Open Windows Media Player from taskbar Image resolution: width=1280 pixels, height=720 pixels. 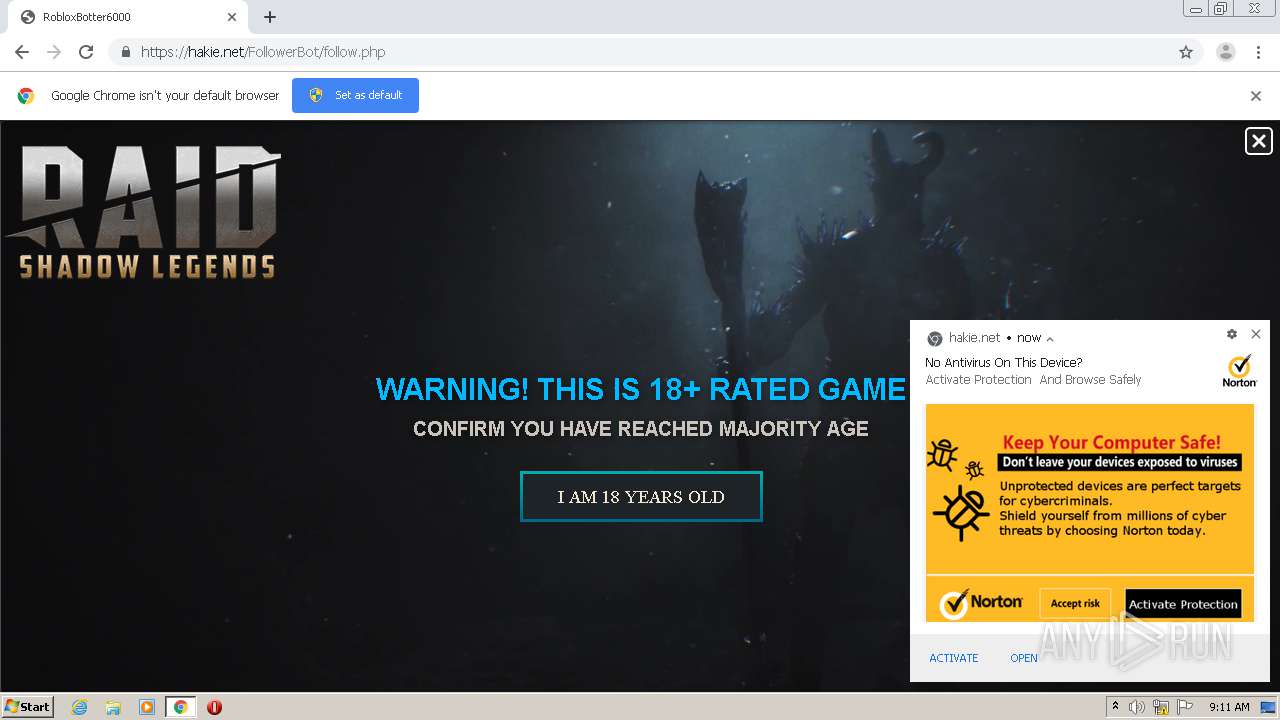pyautogui.click(x=146, y=707)
